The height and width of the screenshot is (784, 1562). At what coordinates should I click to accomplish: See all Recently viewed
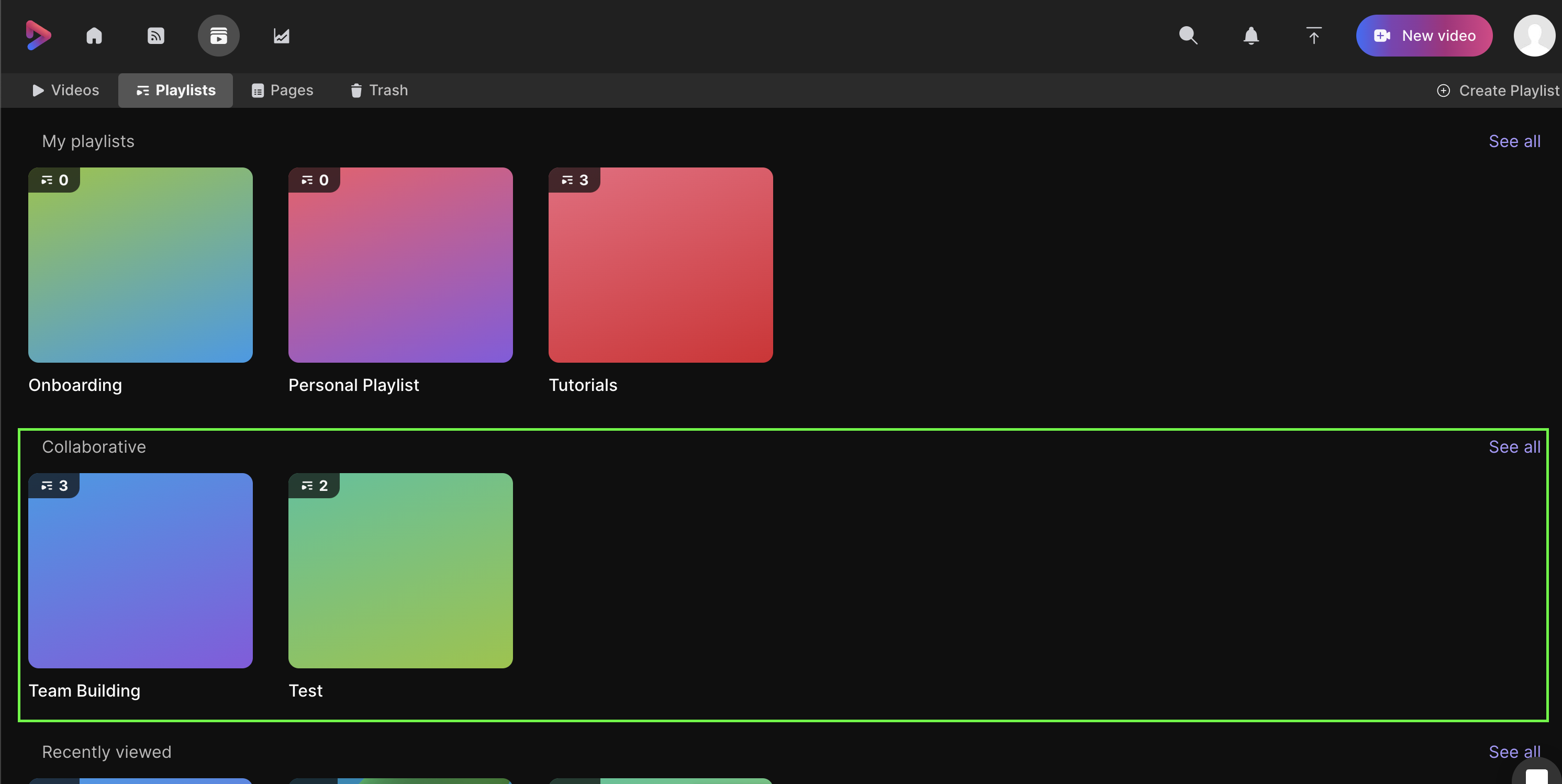point(1514,752)
